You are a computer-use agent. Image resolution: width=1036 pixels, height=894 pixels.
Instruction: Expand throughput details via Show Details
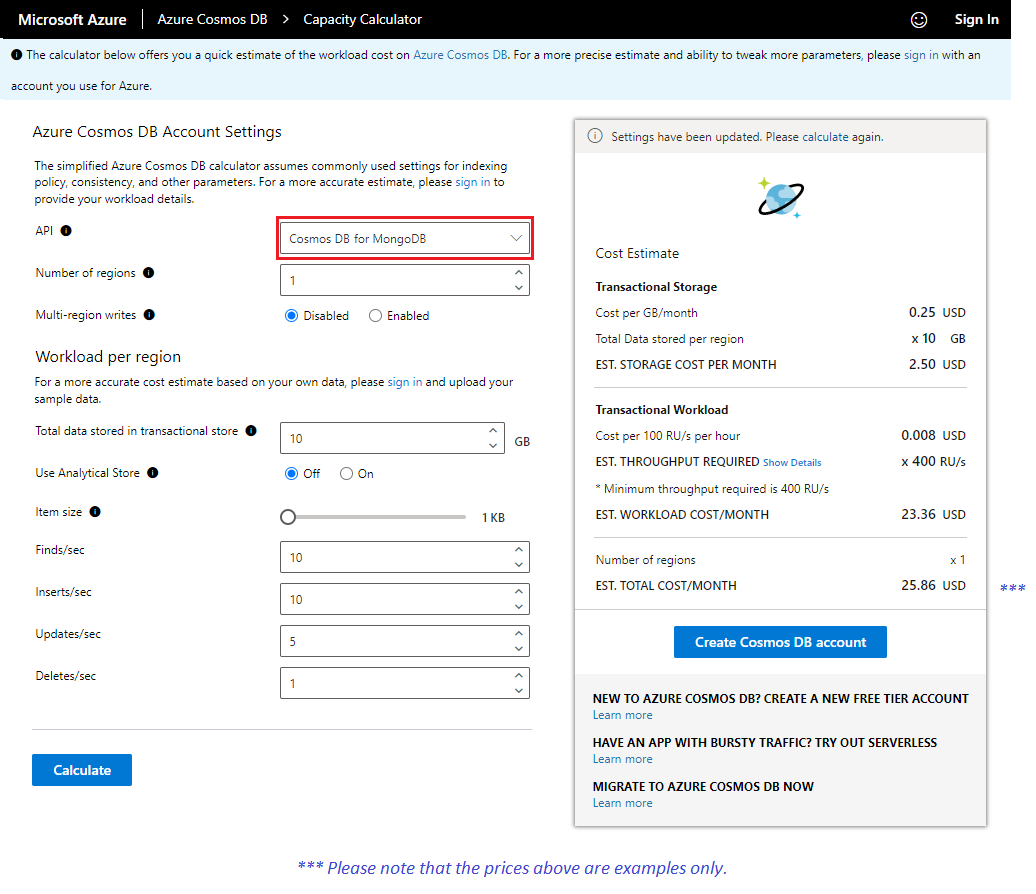791,462
